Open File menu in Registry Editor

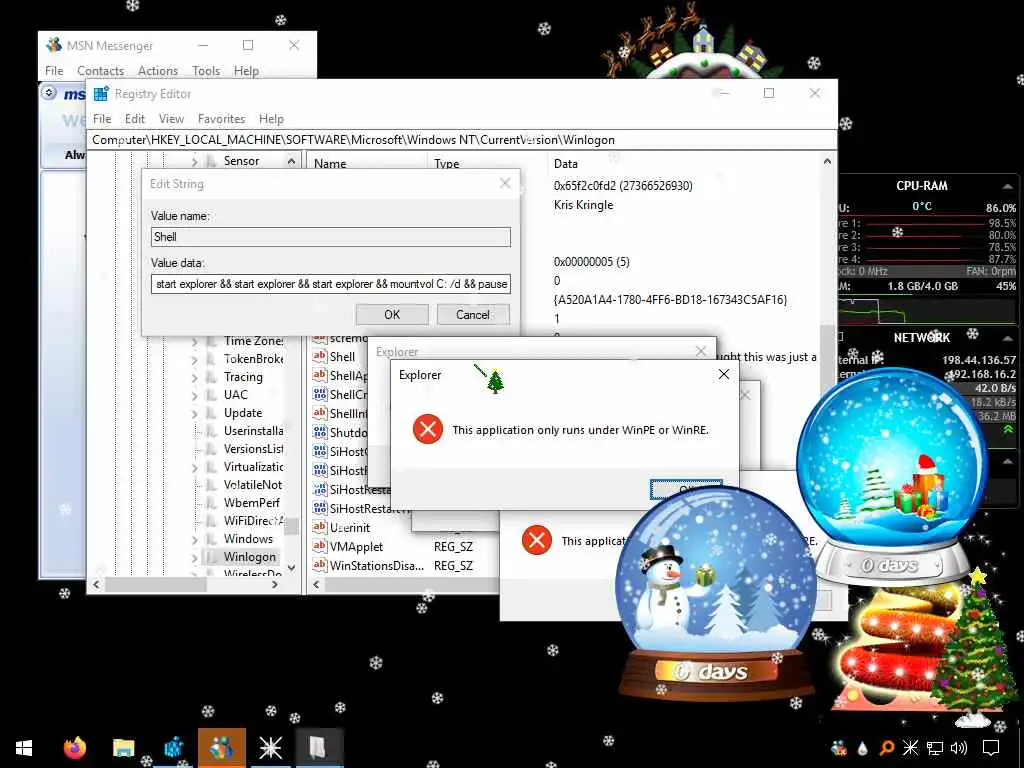coord(102,119)
